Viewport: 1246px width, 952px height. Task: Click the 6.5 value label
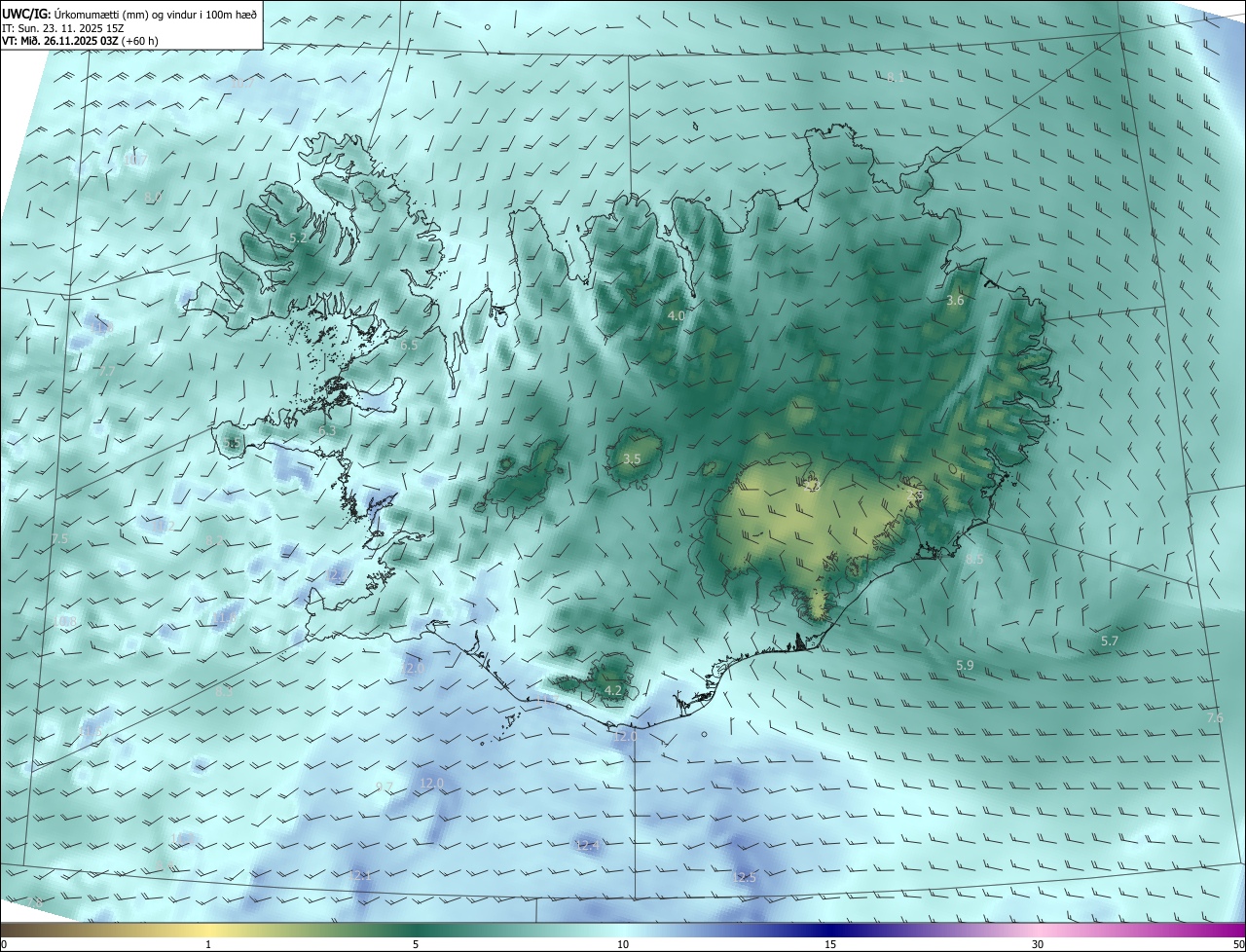[409, 345]
